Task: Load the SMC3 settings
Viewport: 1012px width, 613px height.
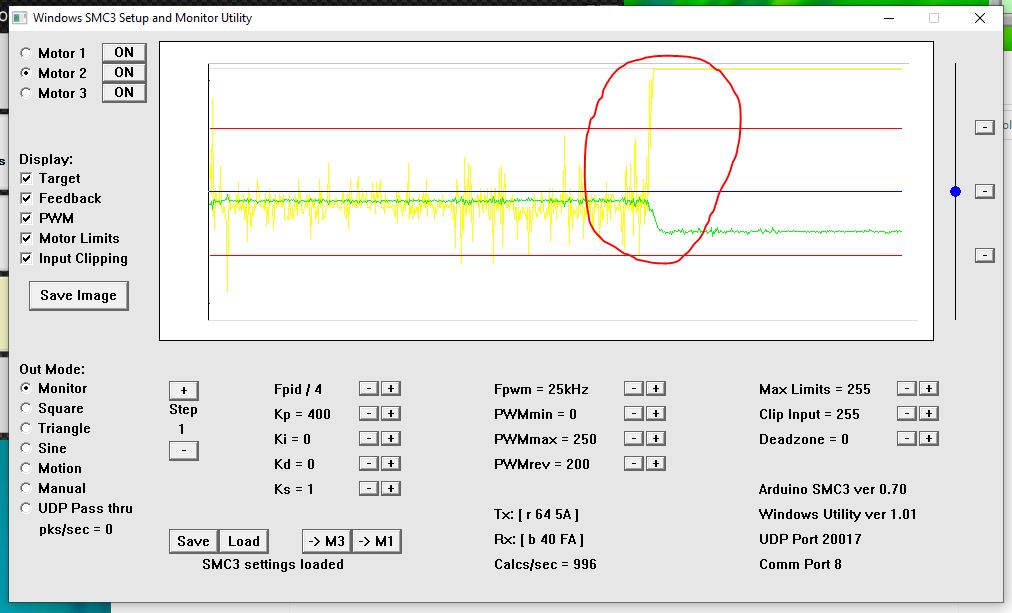Action: [243, 541]
